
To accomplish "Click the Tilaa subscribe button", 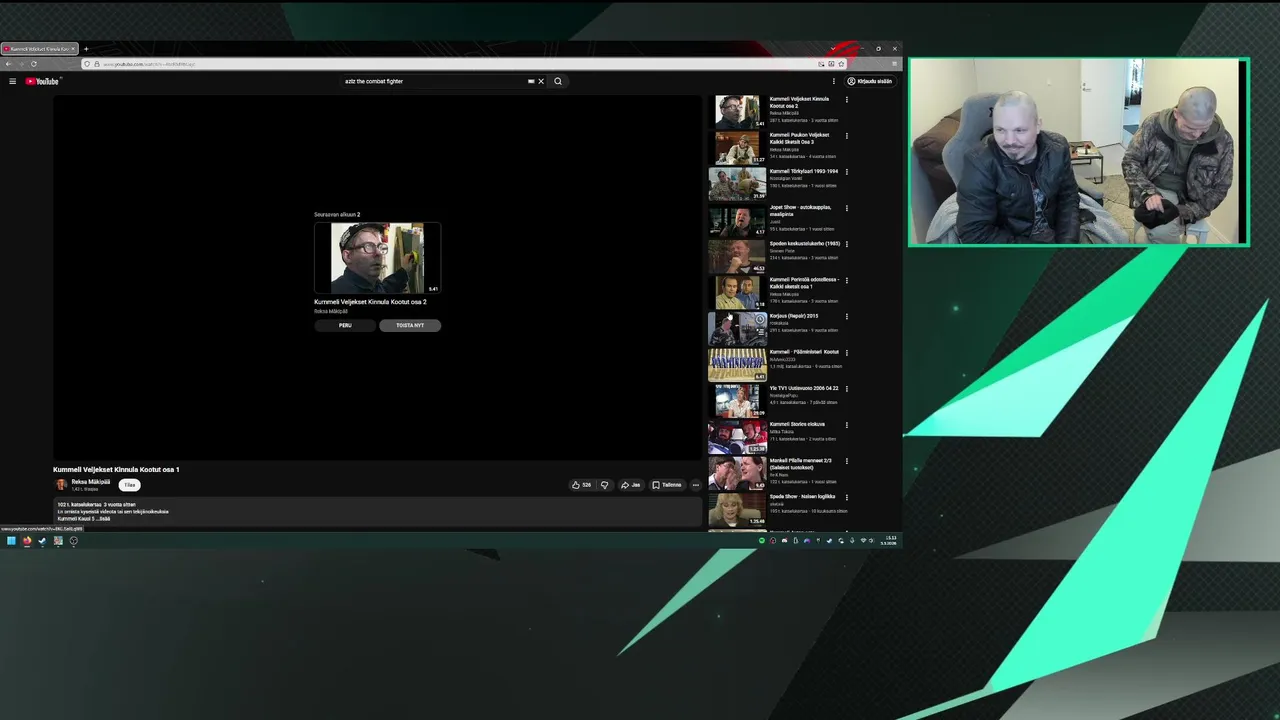I will click(x=129, y=485).
